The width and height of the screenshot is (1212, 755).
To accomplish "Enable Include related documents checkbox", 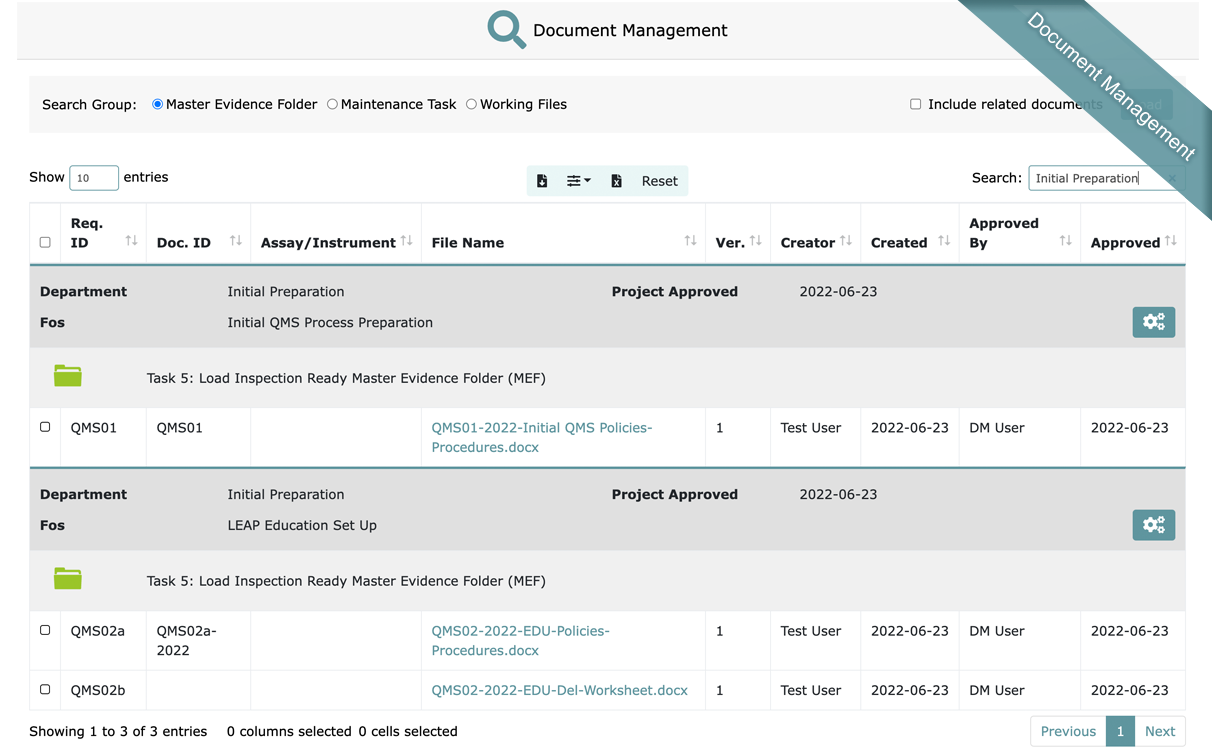I will (915, 104).
